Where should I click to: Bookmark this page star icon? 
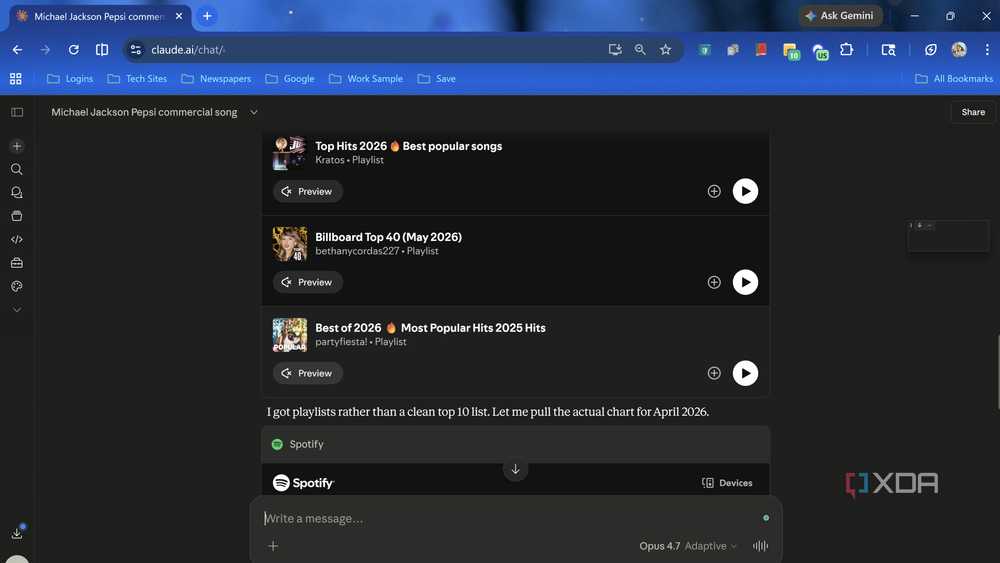(665, 50)
